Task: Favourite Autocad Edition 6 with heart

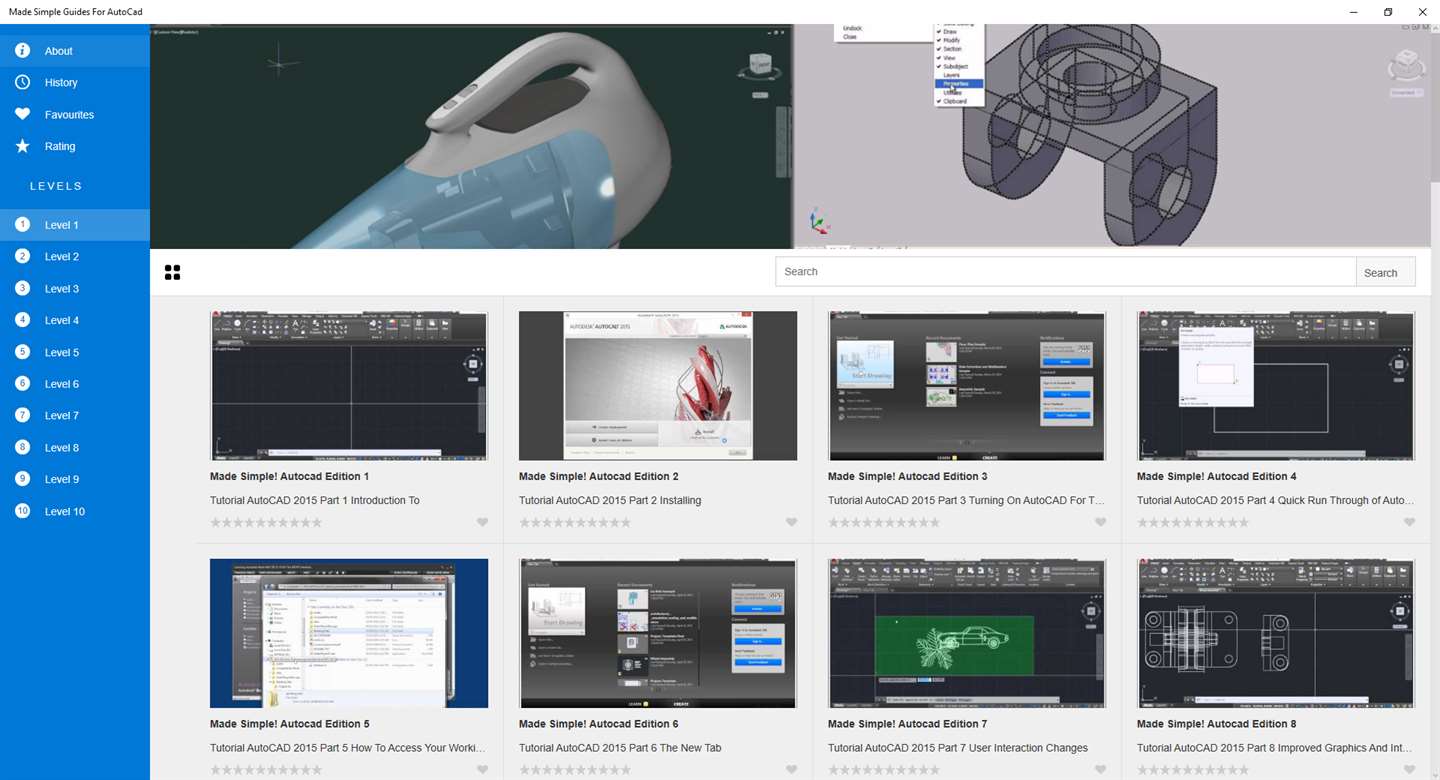Action: point(791,770)
